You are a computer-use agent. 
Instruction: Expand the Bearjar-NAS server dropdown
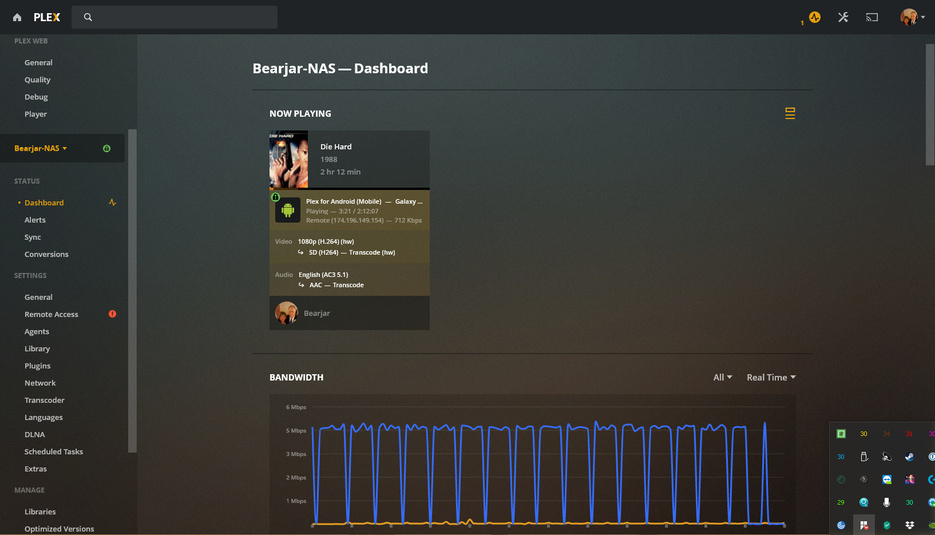(41, 149)
